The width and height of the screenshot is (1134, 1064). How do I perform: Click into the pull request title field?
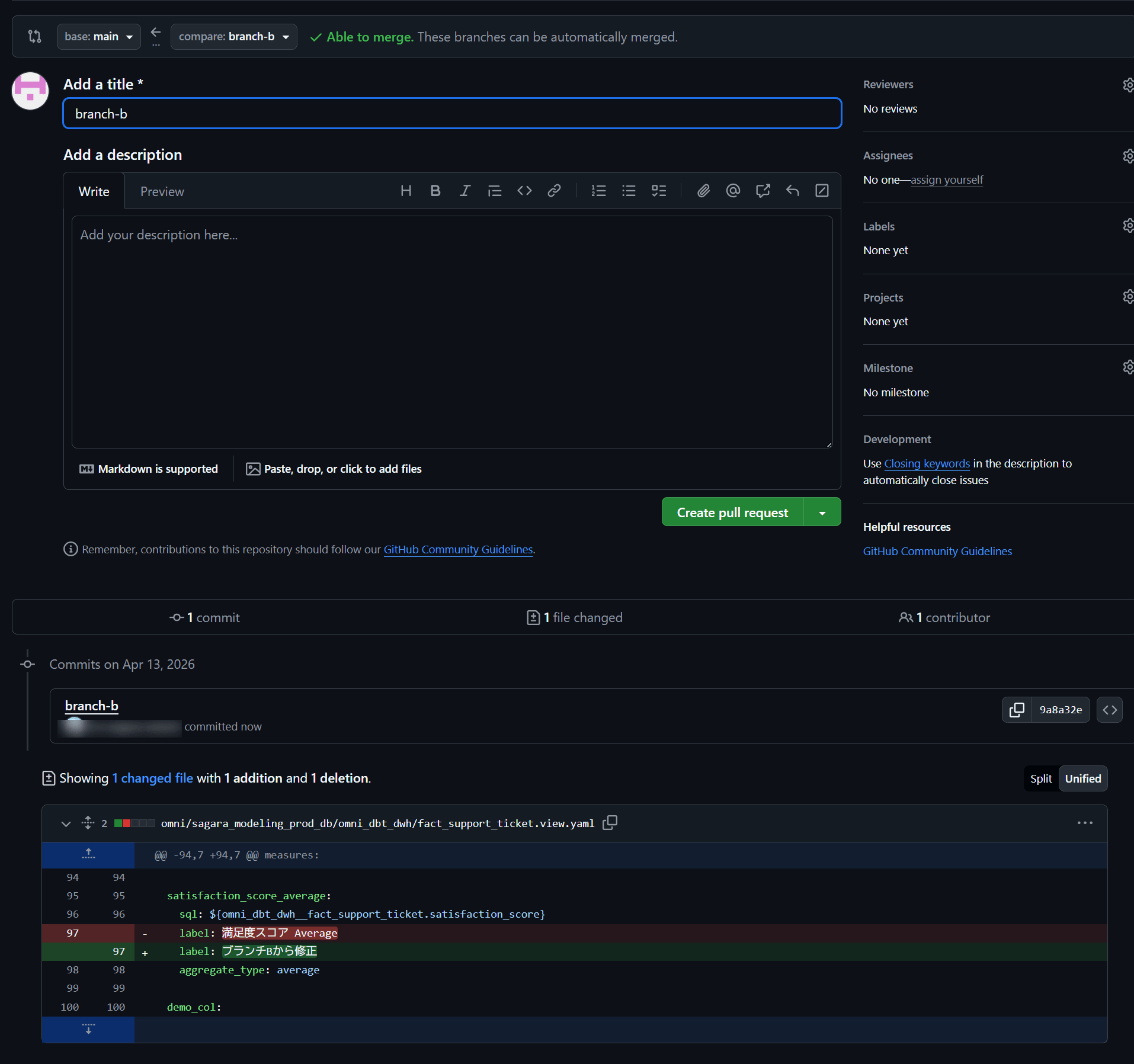(x=451, y=114)
